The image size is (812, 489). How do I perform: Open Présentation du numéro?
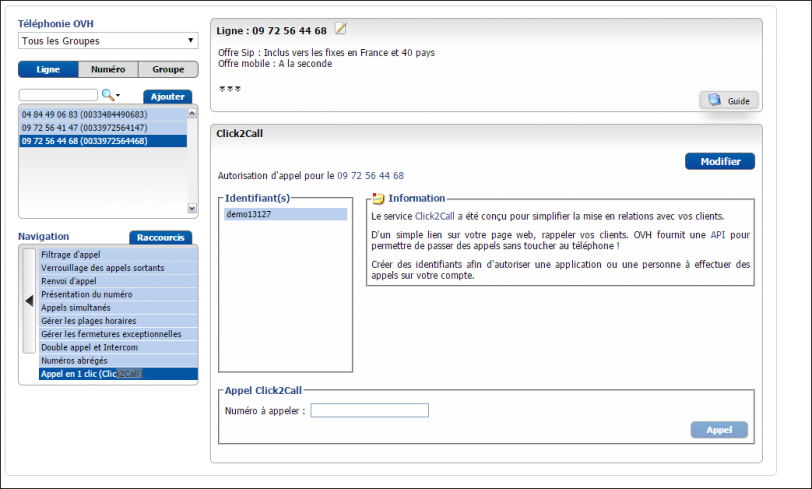tap(119, 294)
